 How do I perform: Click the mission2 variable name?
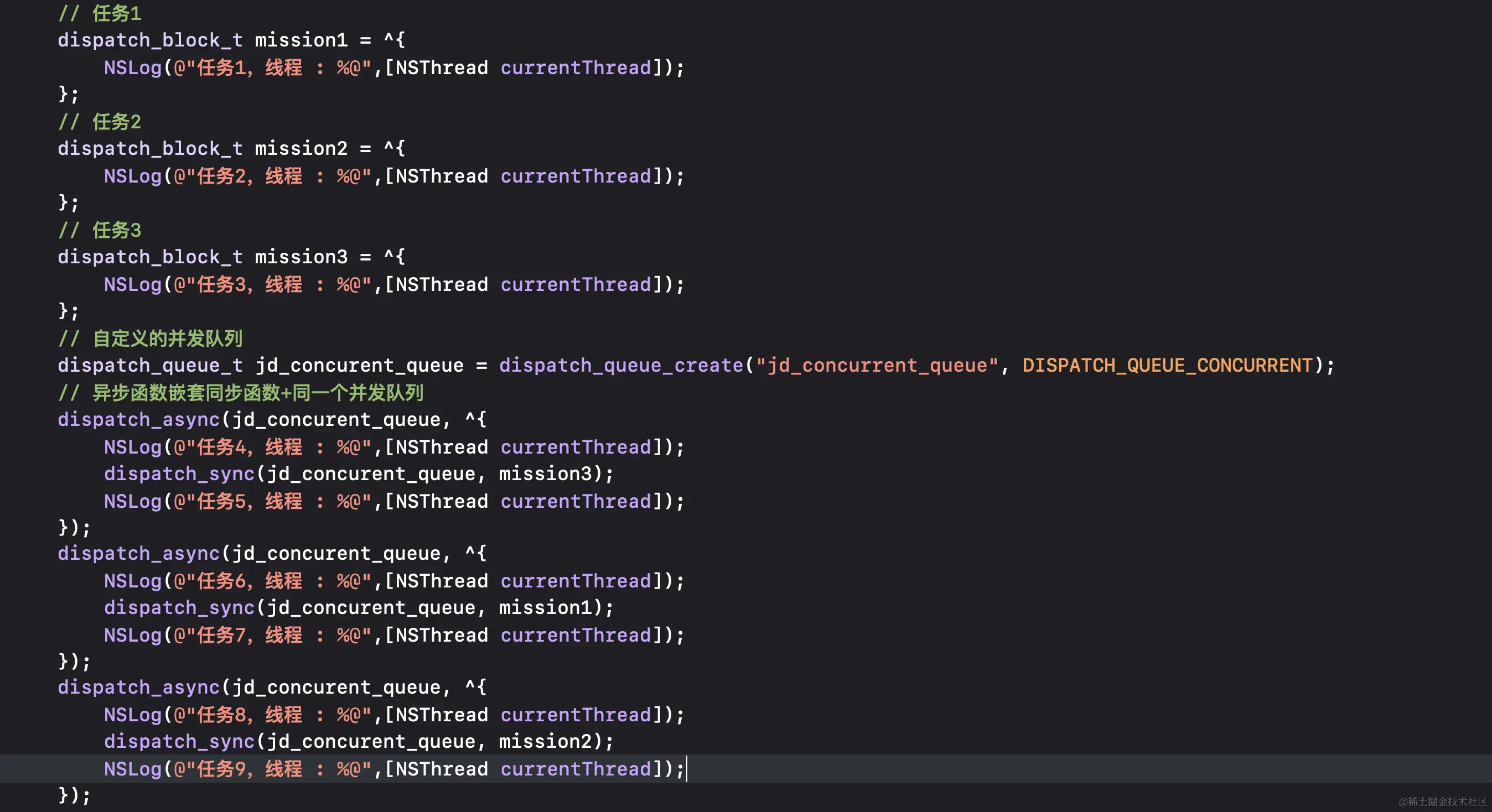[301, 149]
